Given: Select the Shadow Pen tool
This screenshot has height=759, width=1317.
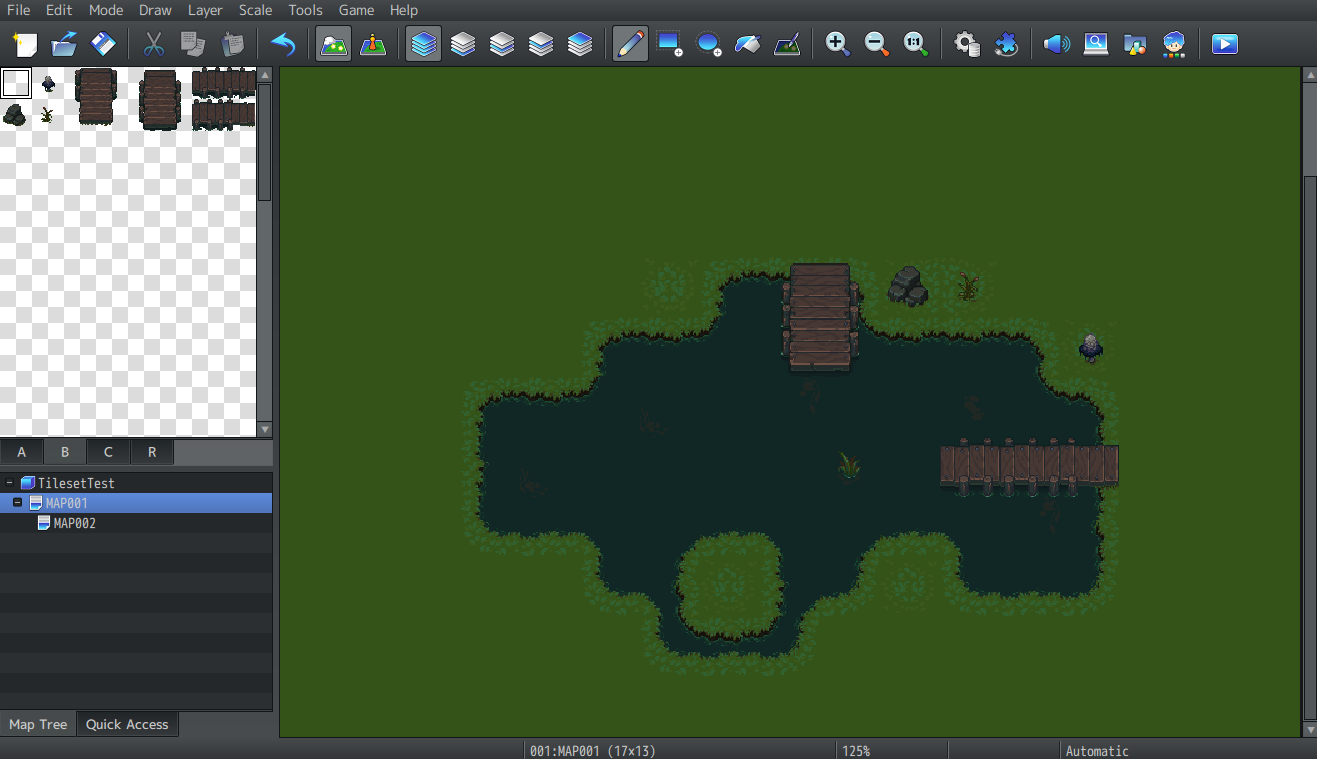Looking at the screenshot, I should pyautogui.click(x=787, y=44).
